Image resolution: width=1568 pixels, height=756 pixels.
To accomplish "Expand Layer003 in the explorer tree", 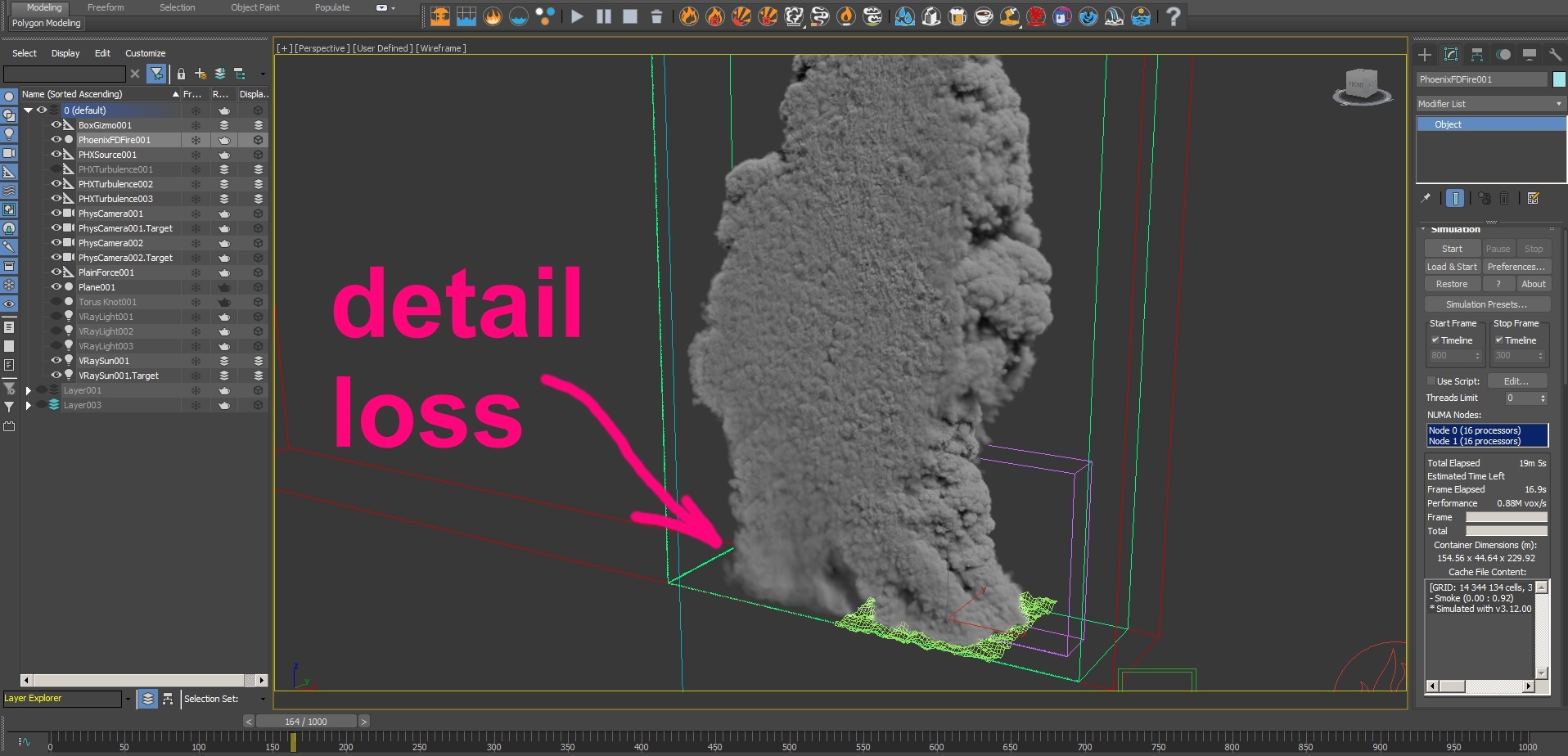I will [x=28, y=405].
